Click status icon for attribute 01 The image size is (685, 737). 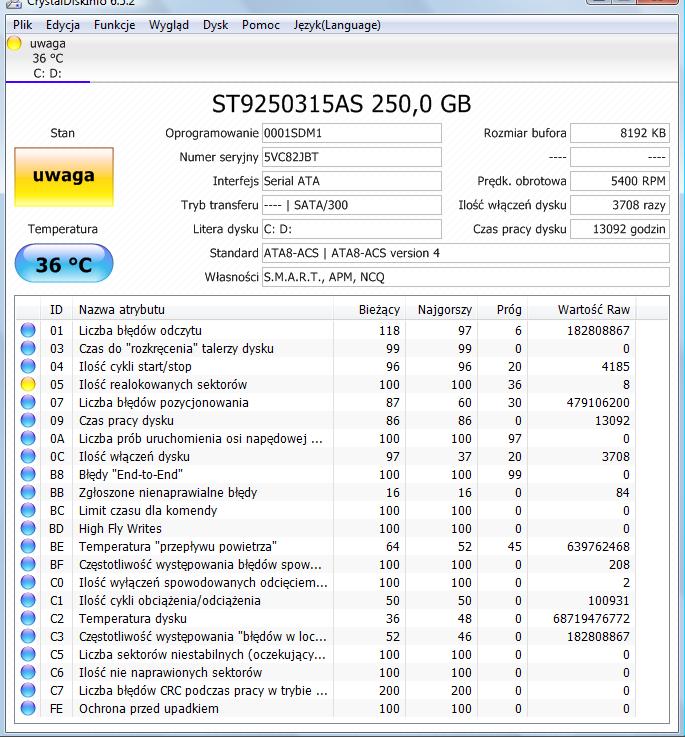28,330
